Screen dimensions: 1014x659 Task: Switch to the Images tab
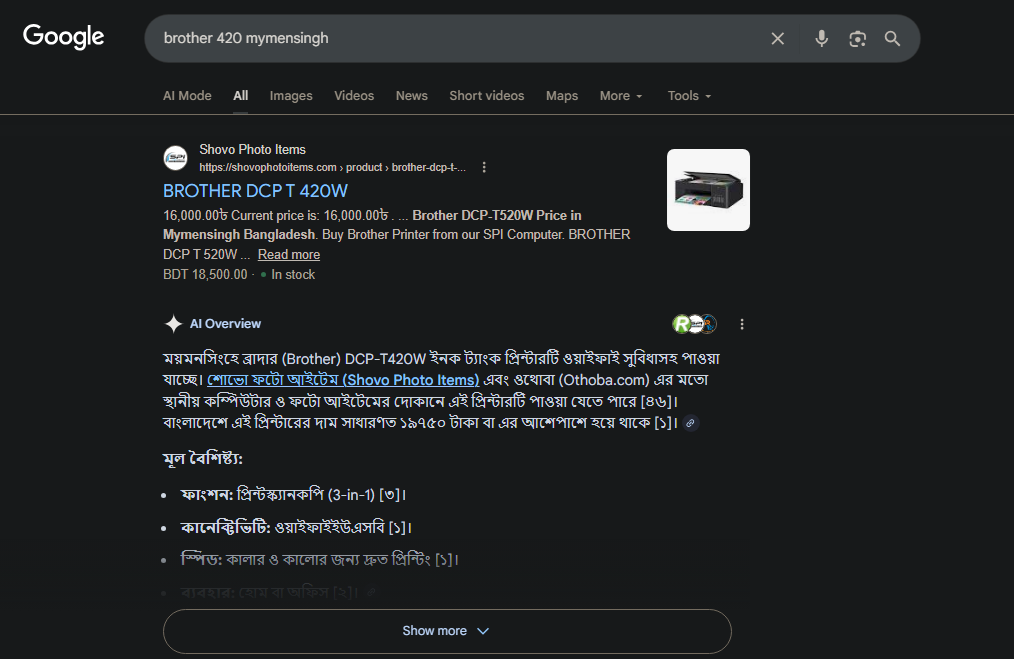[291, 96]
